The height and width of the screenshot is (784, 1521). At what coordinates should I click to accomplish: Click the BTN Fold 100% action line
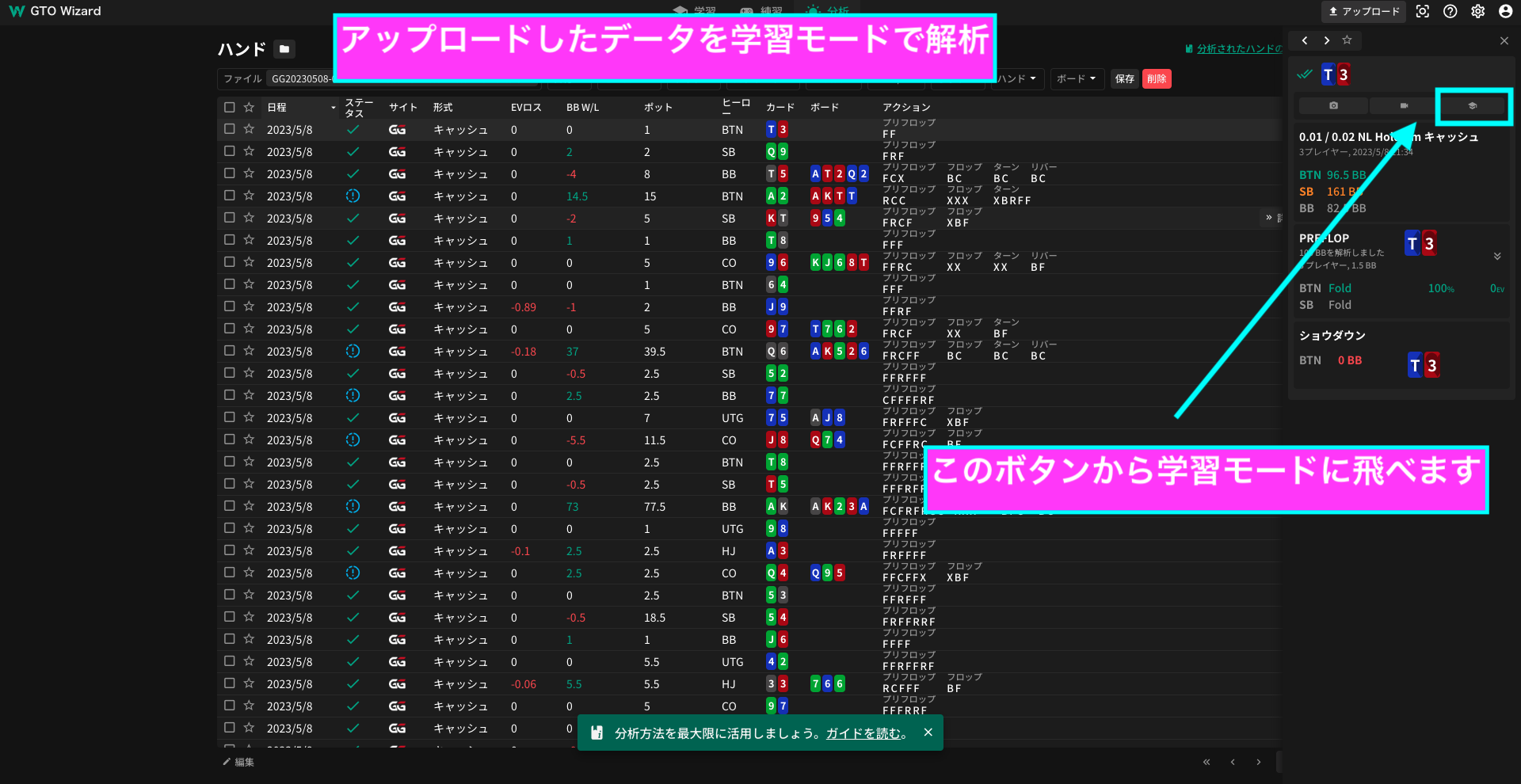[1401, 288]
